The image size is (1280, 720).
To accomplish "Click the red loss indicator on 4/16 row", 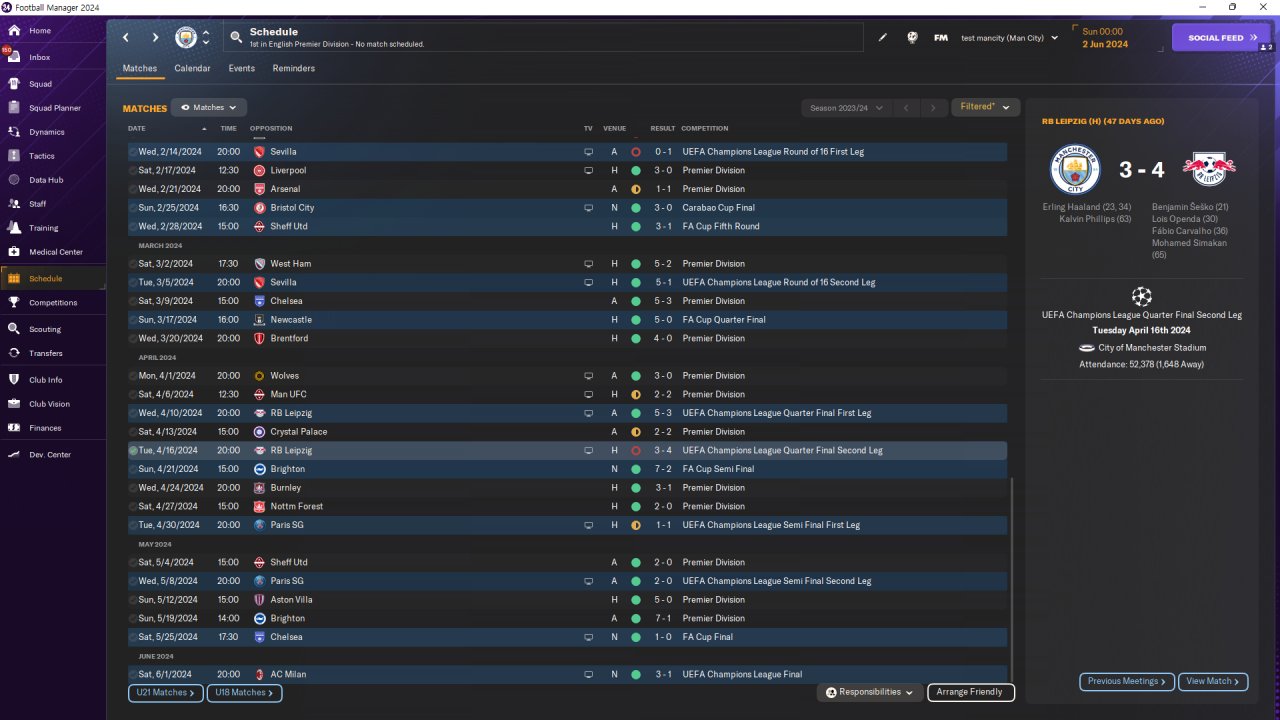I will coord(635,451).
